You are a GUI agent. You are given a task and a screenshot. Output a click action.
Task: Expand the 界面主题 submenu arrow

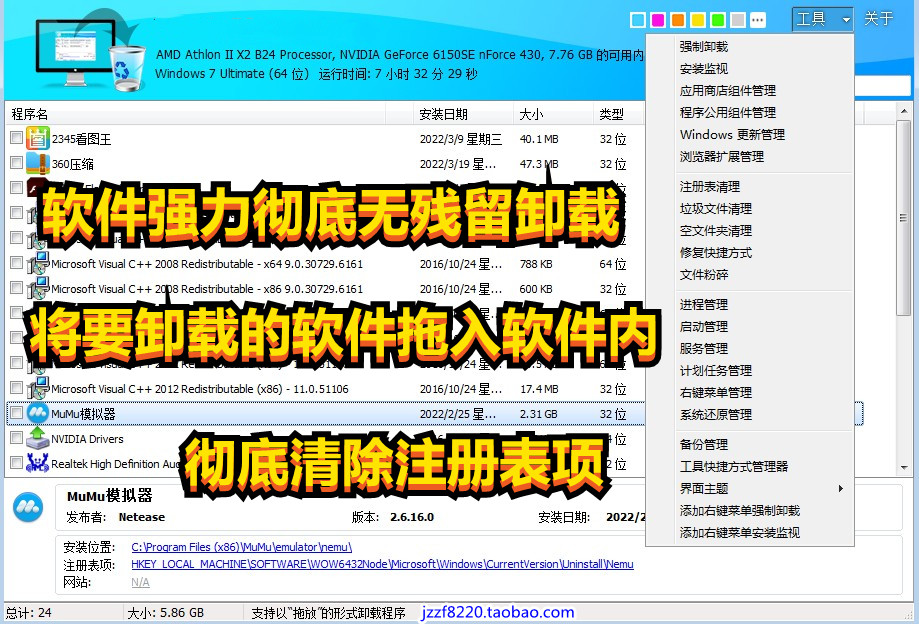(x=840, y=489)
